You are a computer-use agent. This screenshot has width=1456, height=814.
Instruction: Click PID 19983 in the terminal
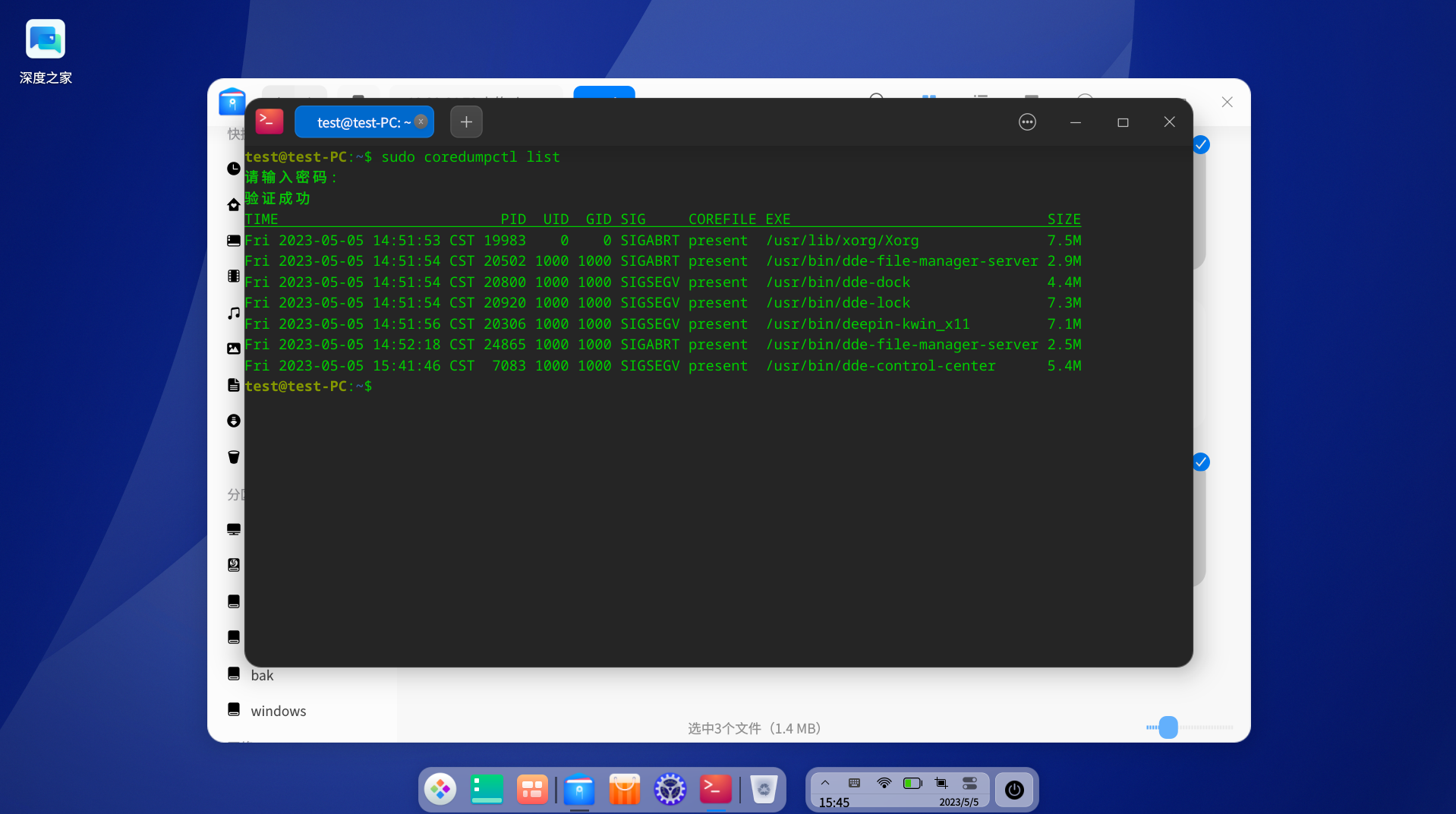point(505,240)
